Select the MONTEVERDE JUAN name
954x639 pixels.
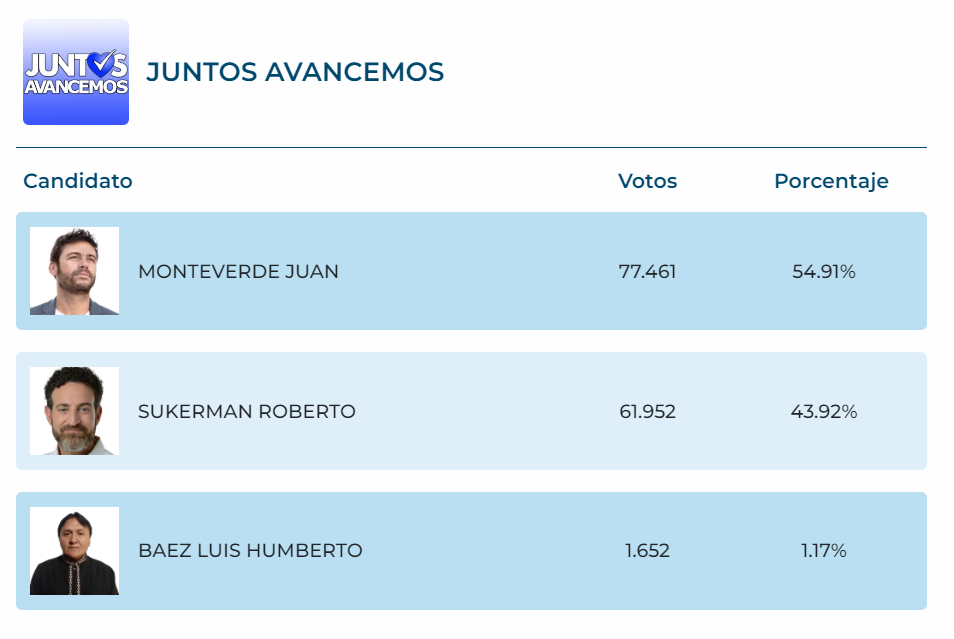238,271
